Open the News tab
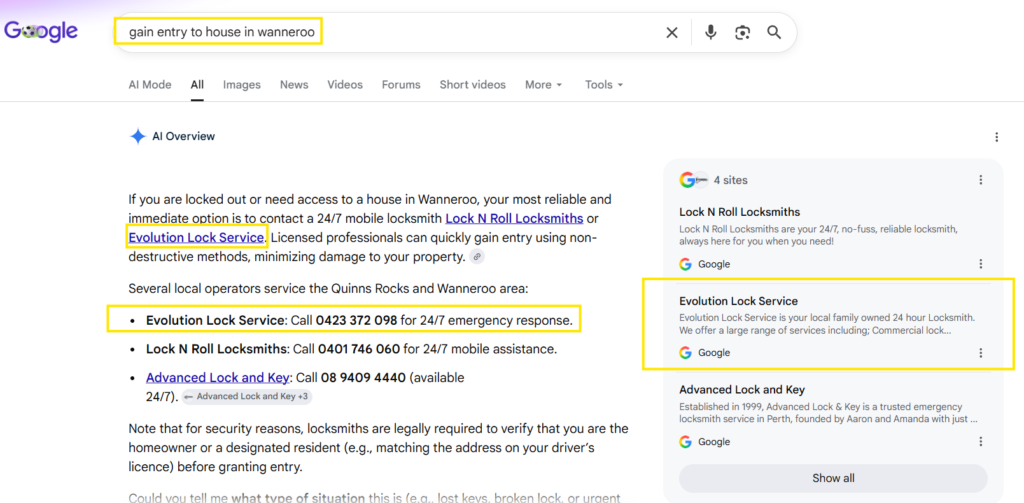 pyautogui.click(x=294, y=85)
